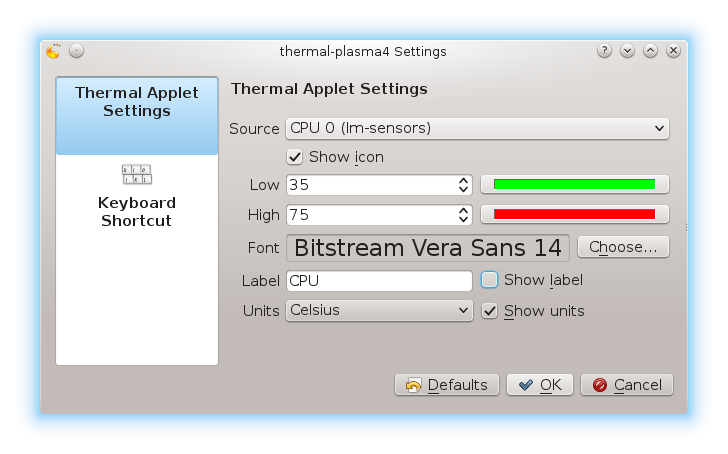This screenshot has width=728, height=454.
Task: Maximize the thermal-plasma4 Settings window
Action: (650, 51)
